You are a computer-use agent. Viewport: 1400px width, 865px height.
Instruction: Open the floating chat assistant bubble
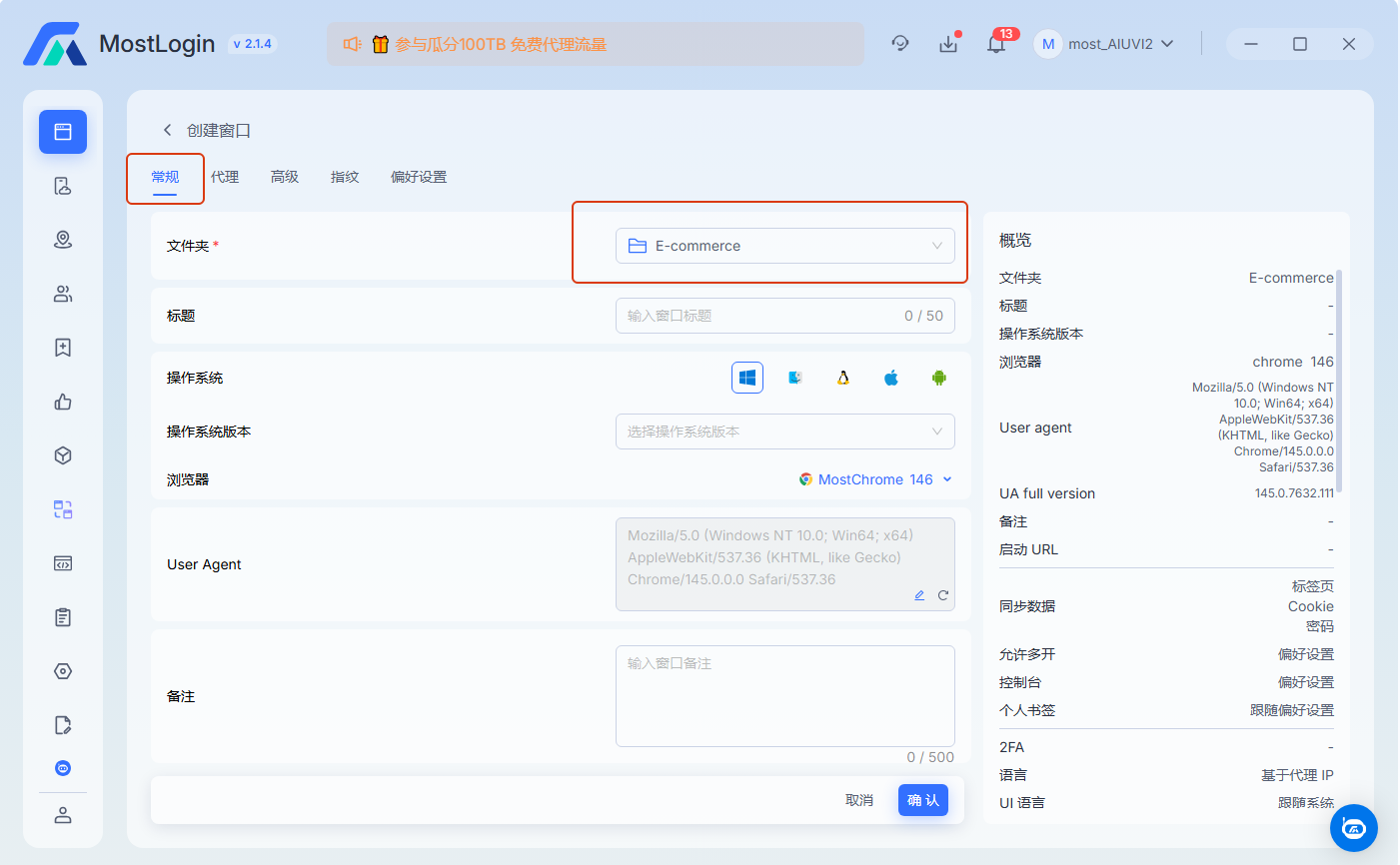click(1354, 828)
